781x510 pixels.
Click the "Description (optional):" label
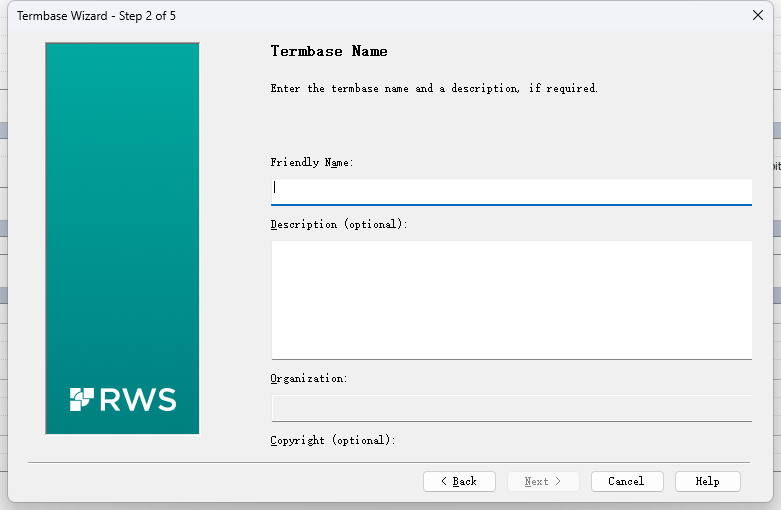[x=339, y=225]
